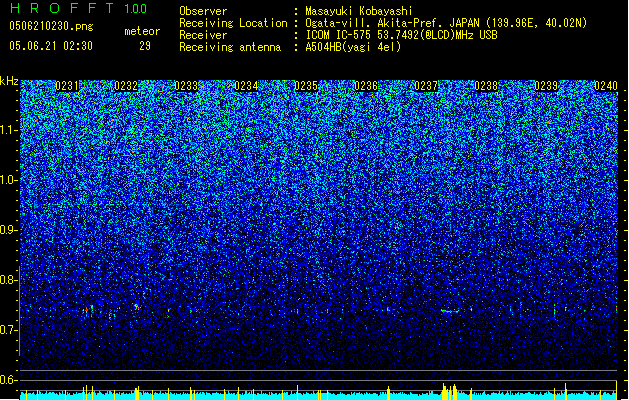Viewport: 629px width, 400px height.
Task: Click the 0231 time marker
Action: coord(67,86)
